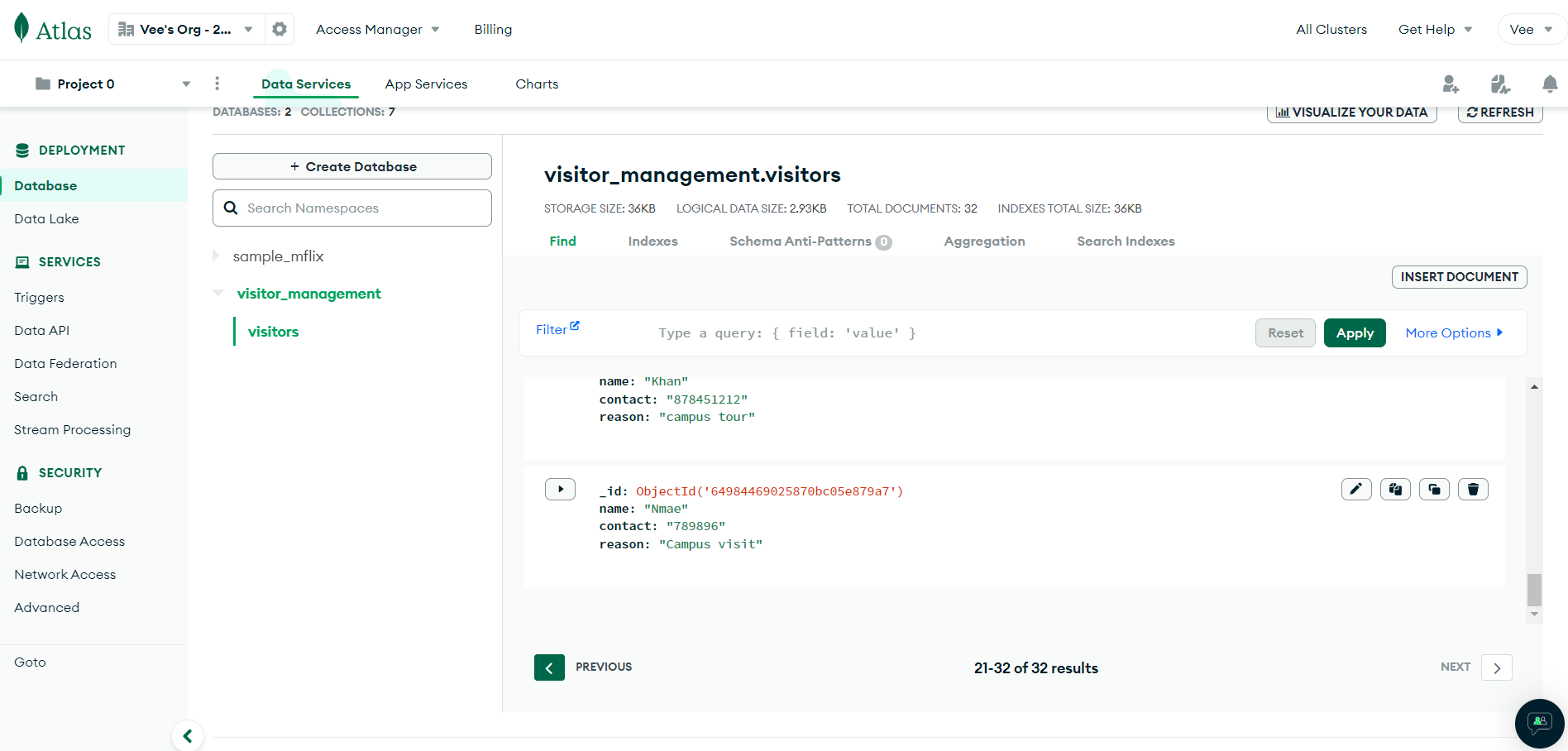Open the Indexes tab
Viewport: 1568px width, 751px height.
point(653,241)
